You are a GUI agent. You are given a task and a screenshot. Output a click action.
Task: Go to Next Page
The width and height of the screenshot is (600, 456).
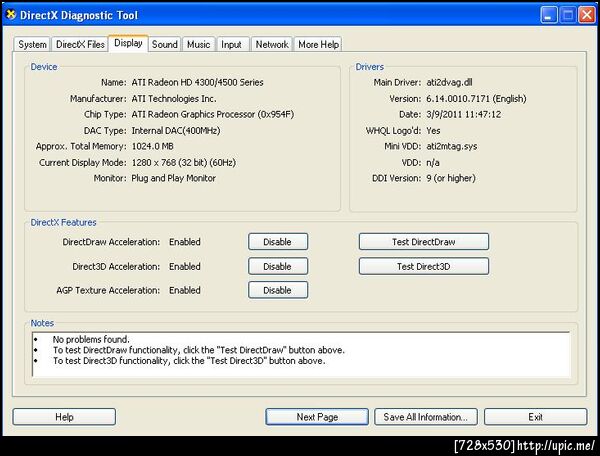(x=317, y=417)
